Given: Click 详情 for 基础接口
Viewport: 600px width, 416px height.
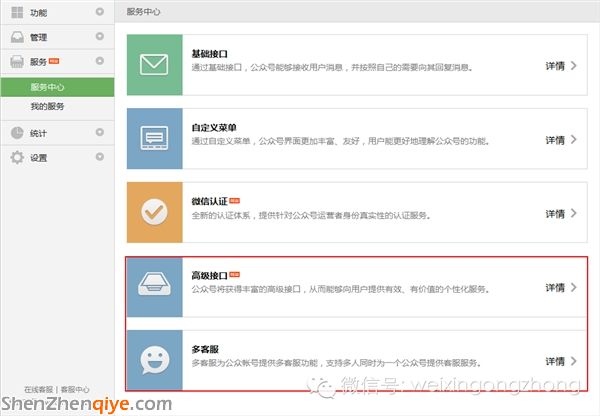Looking at the screenshot, I should point(555,66).
